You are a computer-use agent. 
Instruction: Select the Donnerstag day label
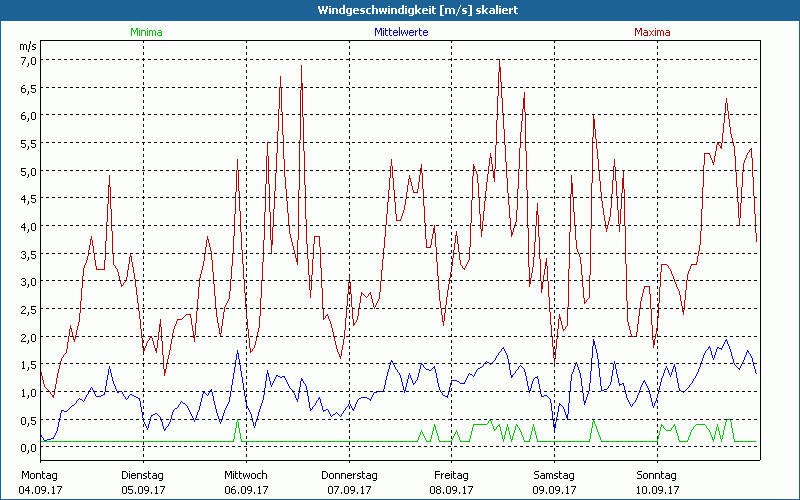point(349,475)
